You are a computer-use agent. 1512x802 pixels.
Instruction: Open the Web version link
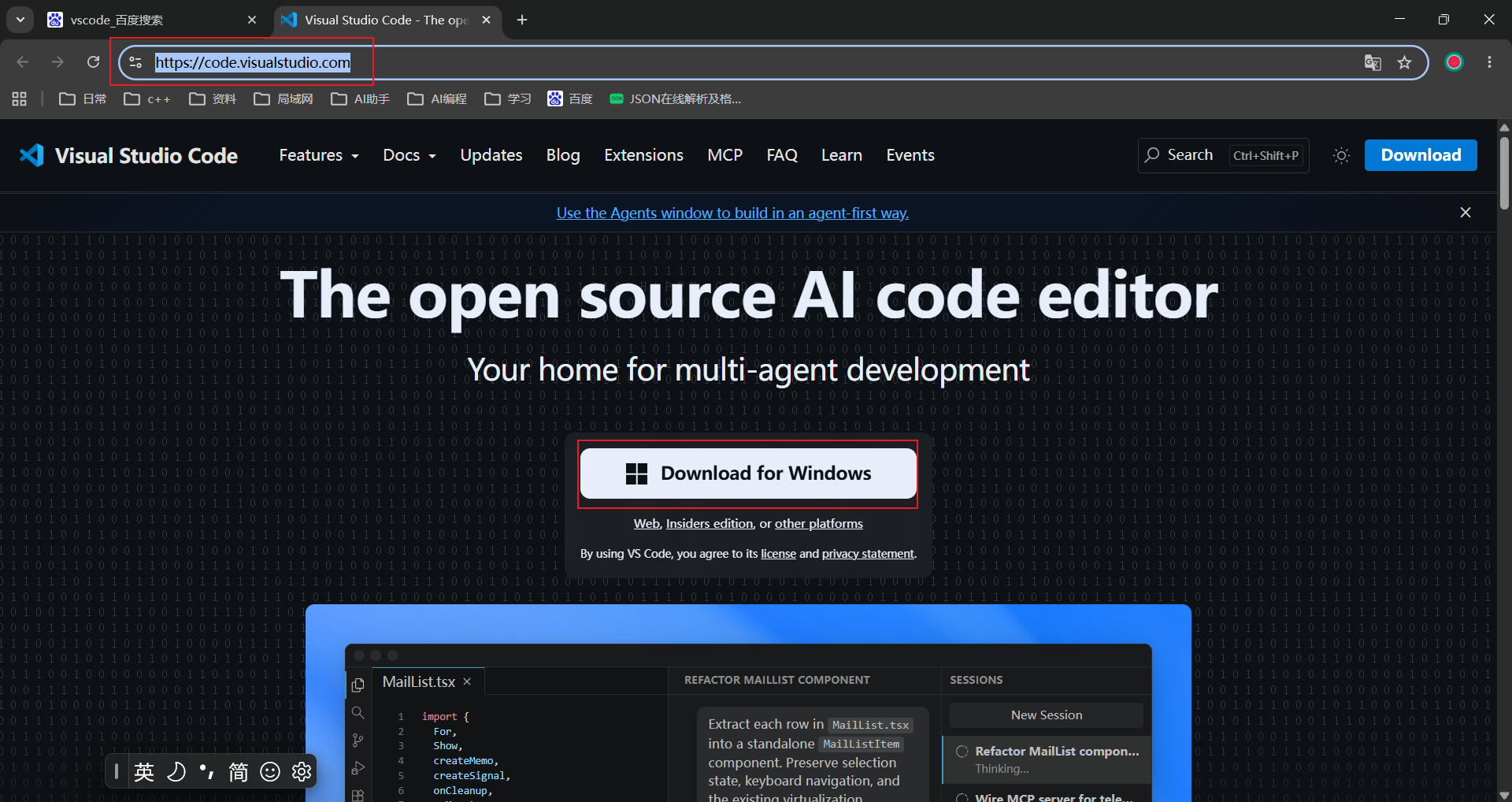(647, 524)
